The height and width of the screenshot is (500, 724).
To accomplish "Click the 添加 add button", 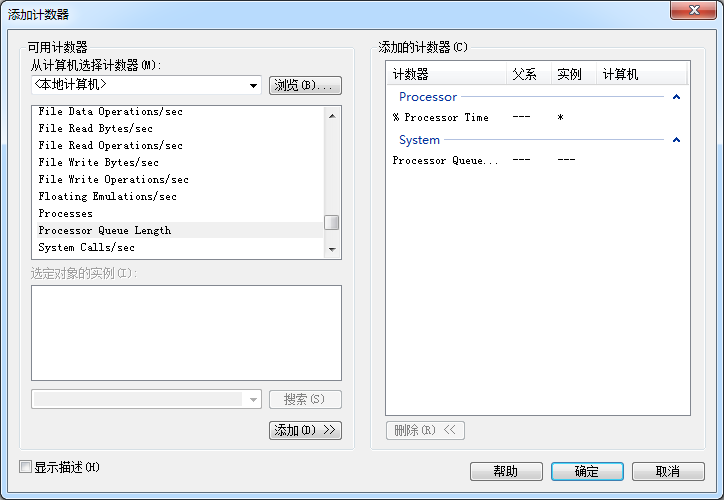I will [305, 430].
